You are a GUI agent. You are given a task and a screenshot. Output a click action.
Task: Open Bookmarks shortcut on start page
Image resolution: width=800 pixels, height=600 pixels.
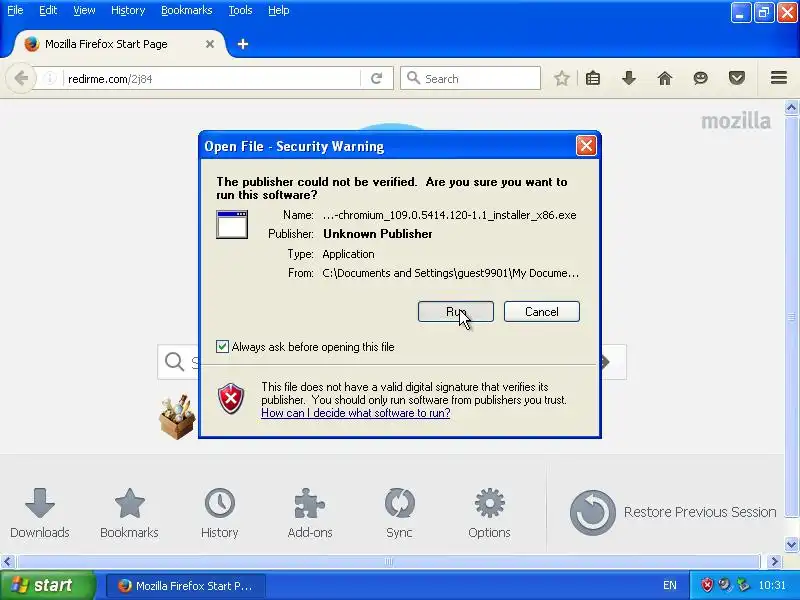pos(130,513)
